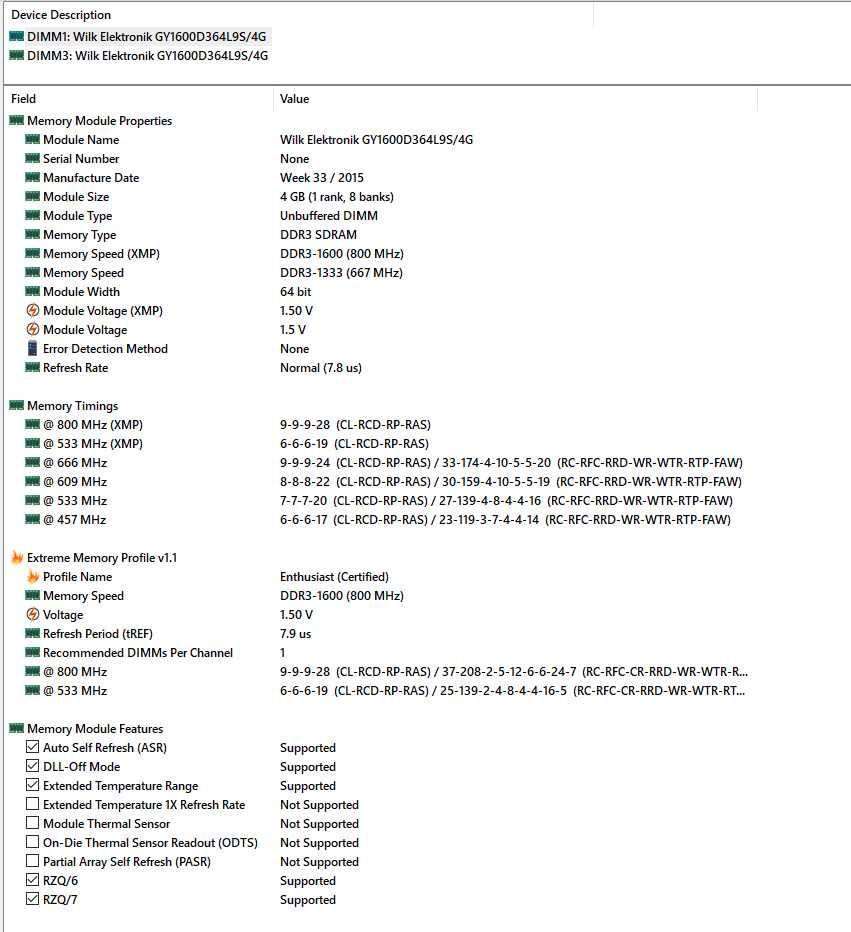The width and height of the screenshot is (851, 932).
Task: Toggle Auto Self Refresh (ASR) checkbox
Action: pyautogui.click(x=33, y=747)
